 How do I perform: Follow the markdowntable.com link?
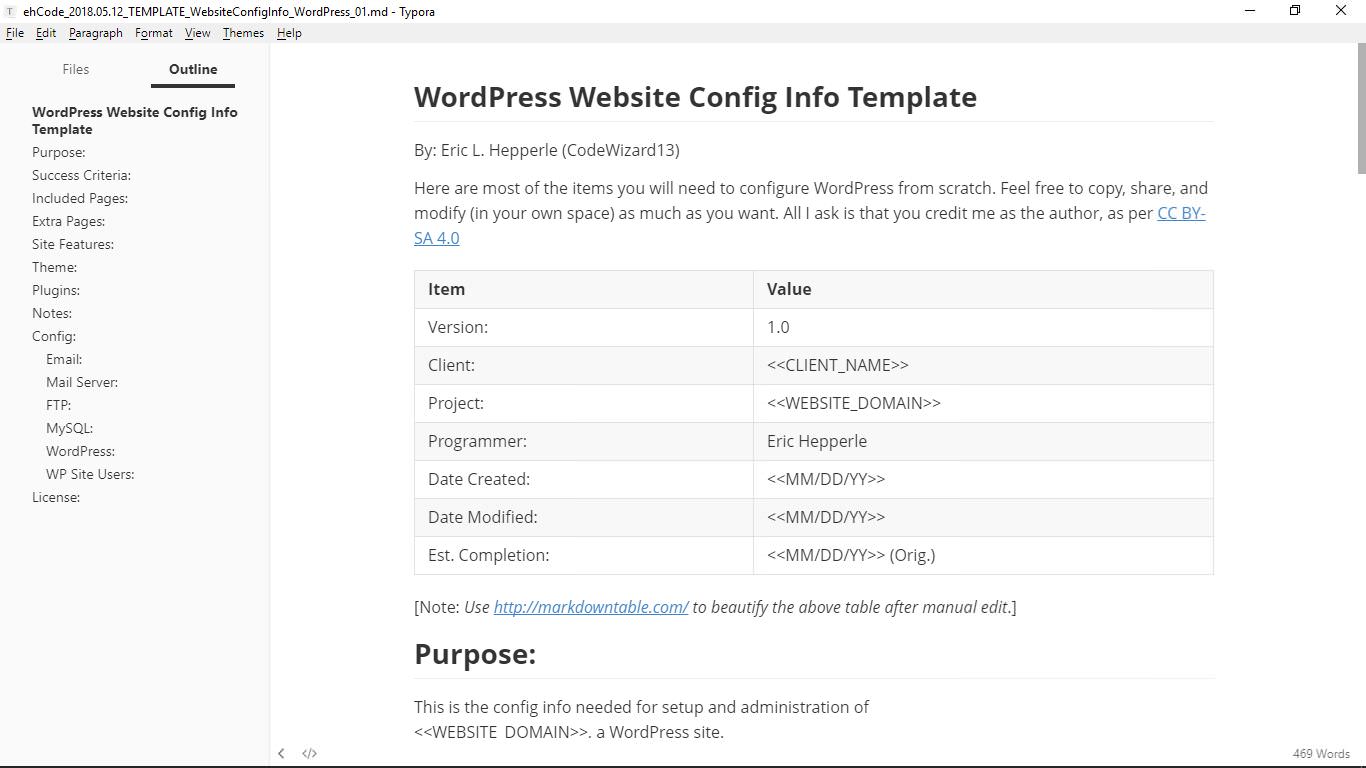tap(590, 607)
